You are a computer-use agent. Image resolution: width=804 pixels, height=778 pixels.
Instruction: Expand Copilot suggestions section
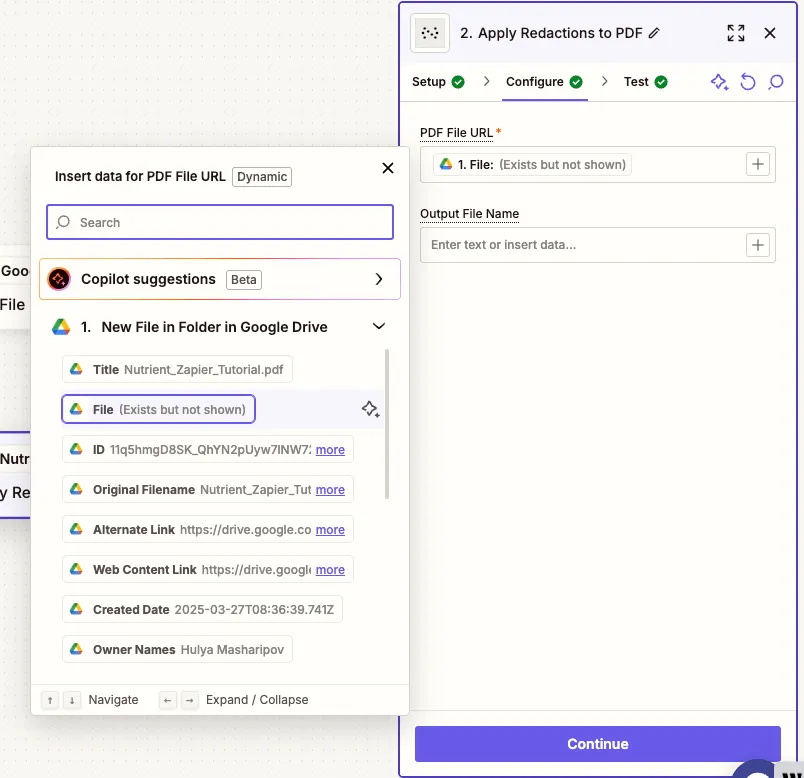click(378, 279)
